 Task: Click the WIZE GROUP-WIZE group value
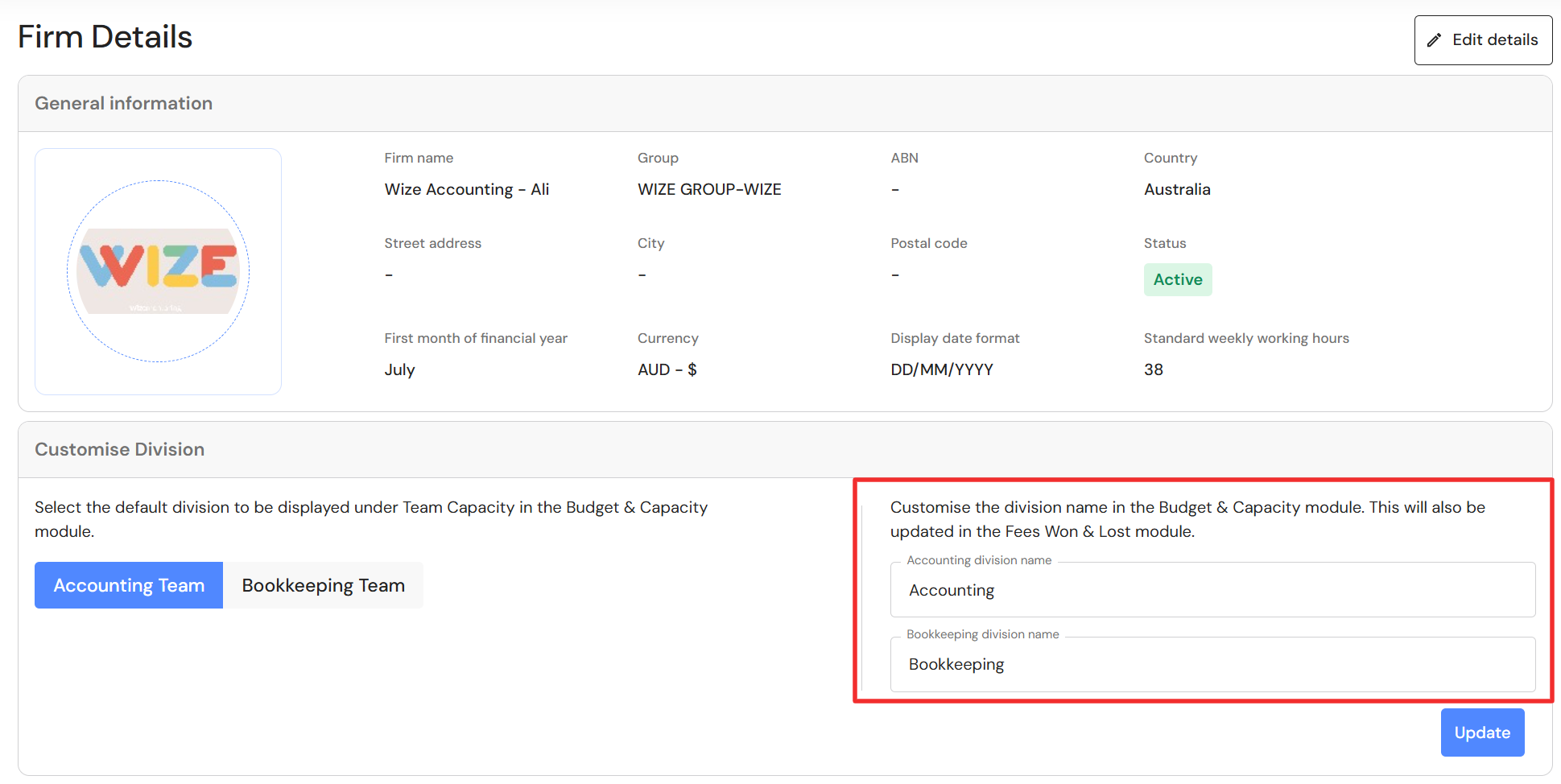(x=708, y=189)
